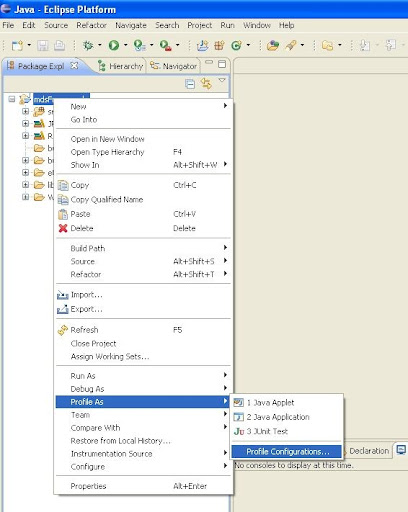Open the File menu
Screen dimensions: 408x512
tap(8, 25)
